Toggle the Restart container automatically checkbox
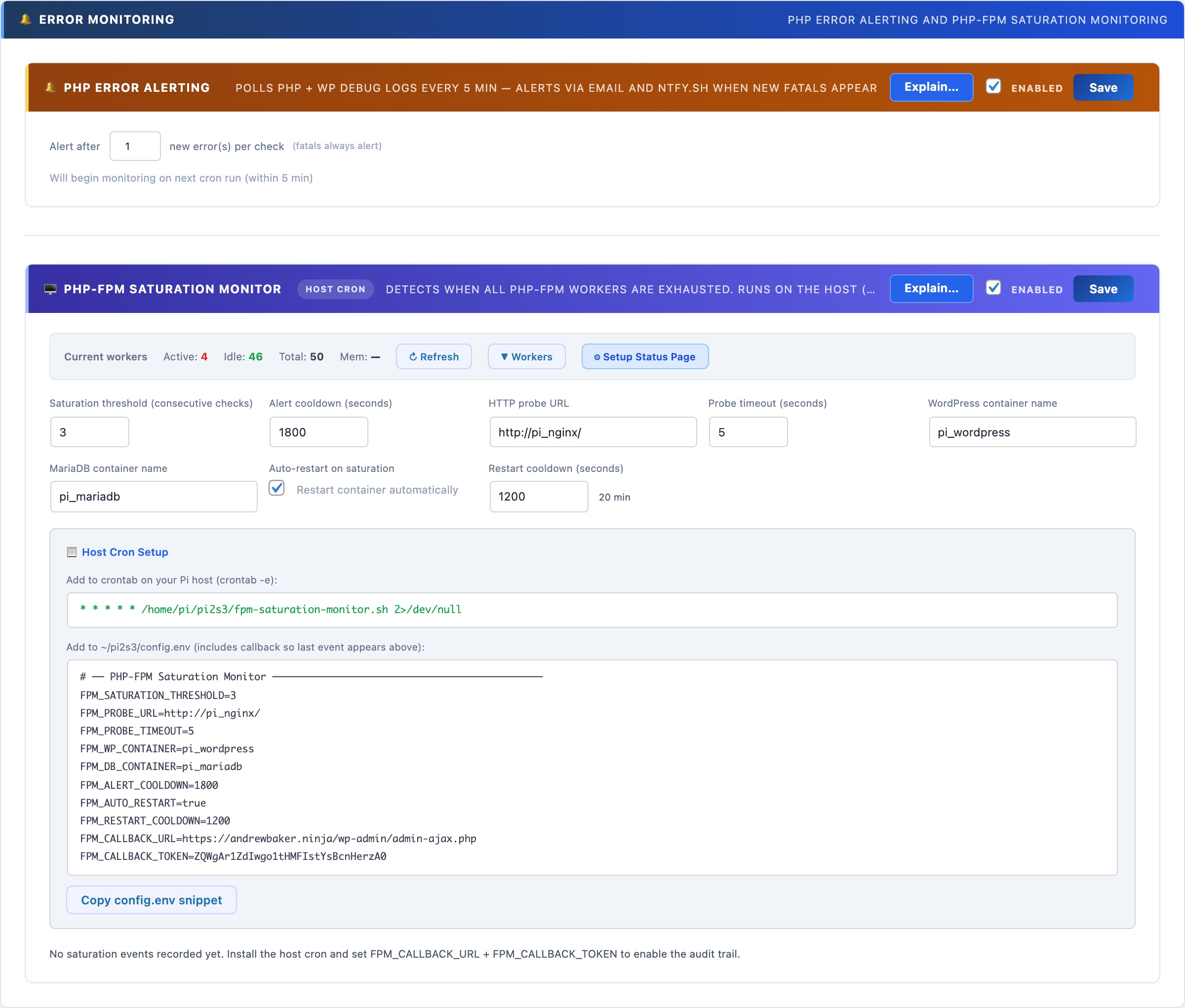 pos(276,489)
